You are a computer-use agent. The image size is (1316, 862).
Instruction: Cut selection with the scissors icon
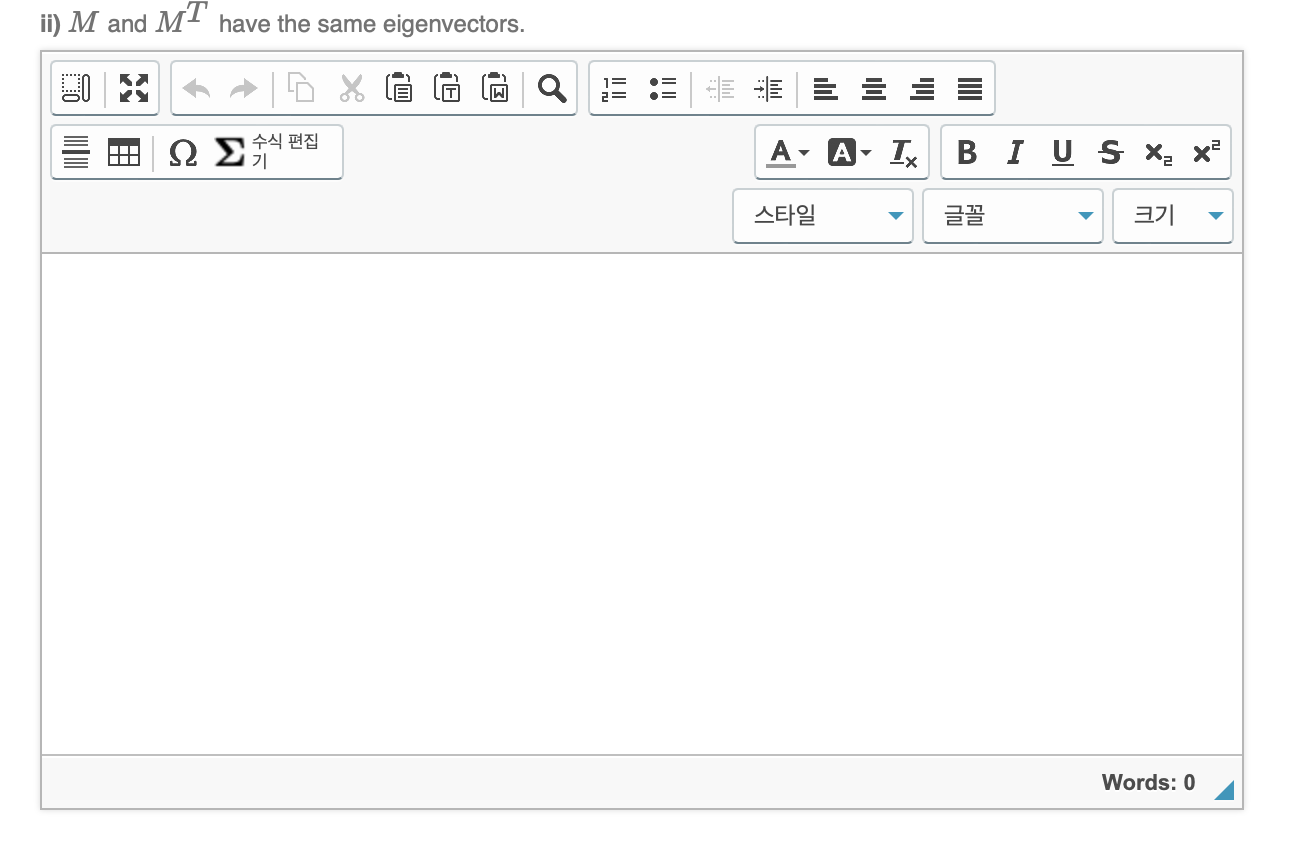[x=352, y=88]
